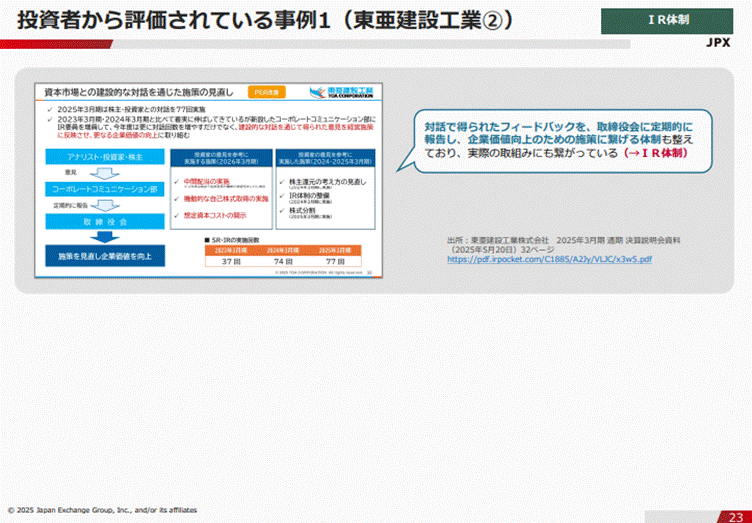Viewport: 752px width, 523px height.
Task: Click the 2023年3月期 column header in table
Action: click(231, 249)
